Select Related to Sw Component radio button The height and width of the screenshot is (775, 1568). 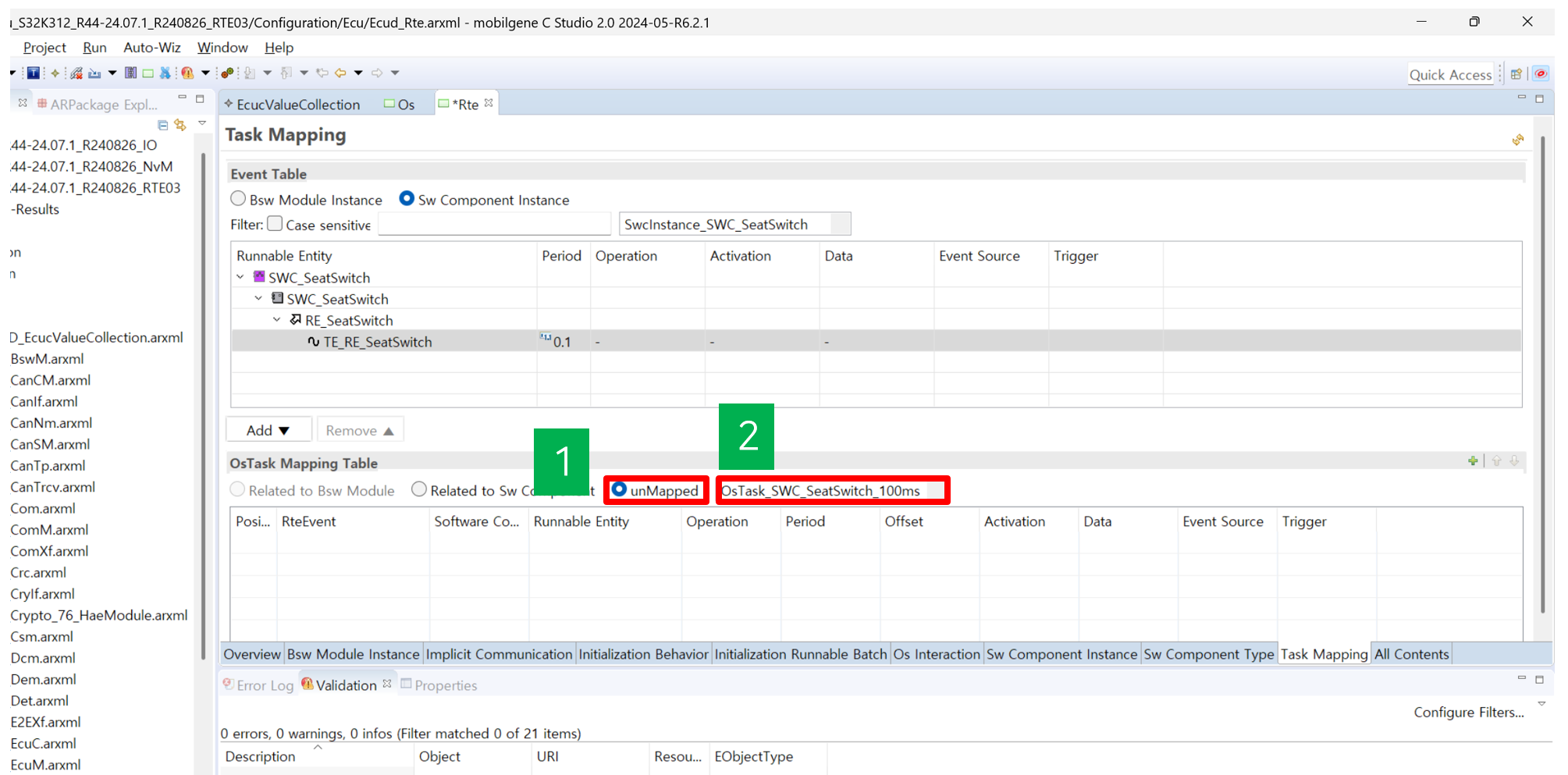click(419, 489)
